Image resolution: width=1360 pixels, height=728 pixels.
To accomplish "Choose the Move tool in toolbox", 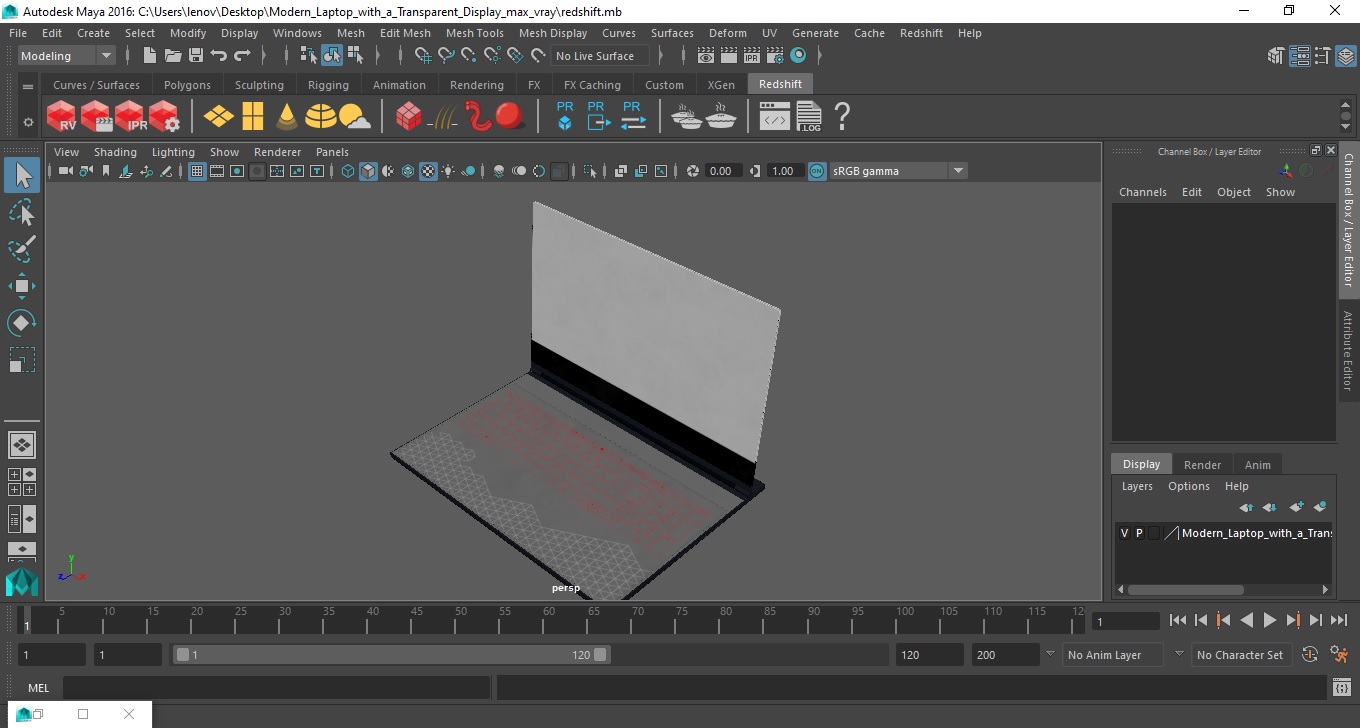I will tap(22, 286).
